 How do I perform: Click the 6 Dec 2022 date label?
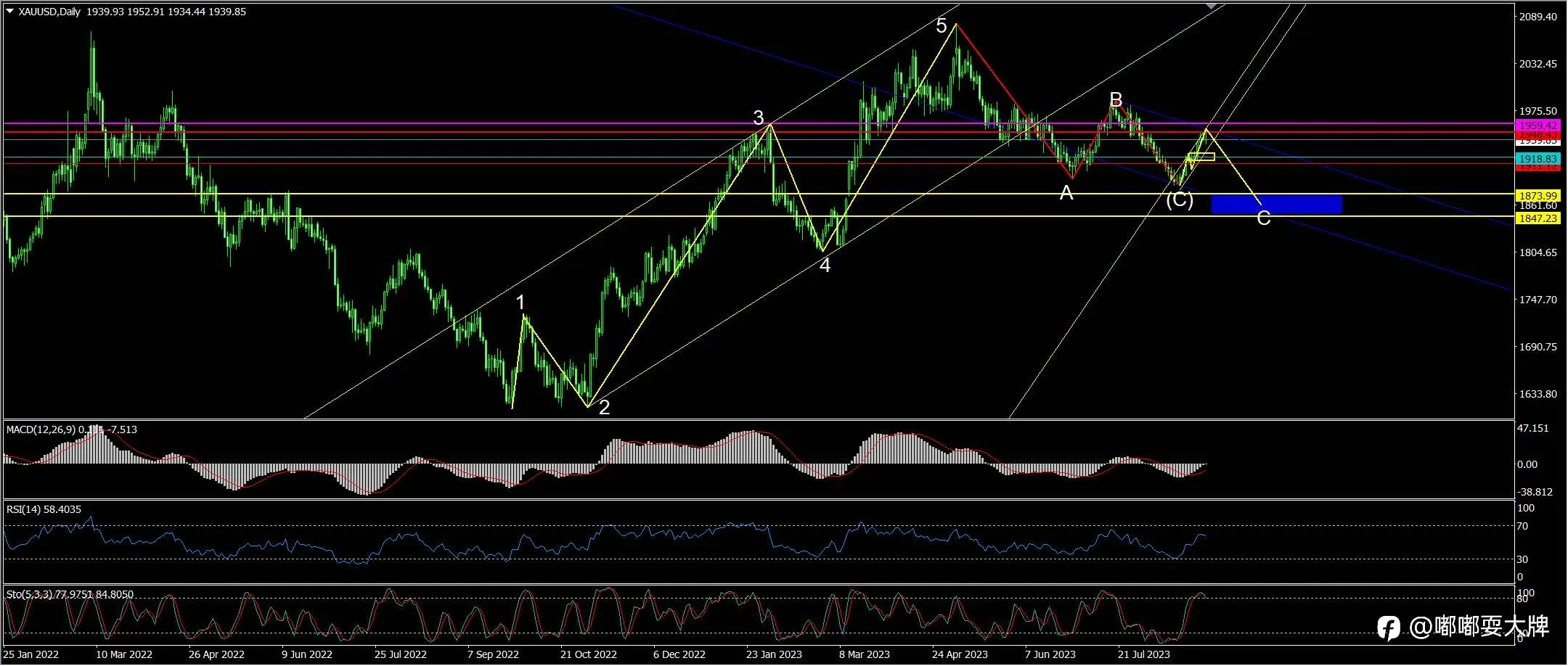click(679, 654)
